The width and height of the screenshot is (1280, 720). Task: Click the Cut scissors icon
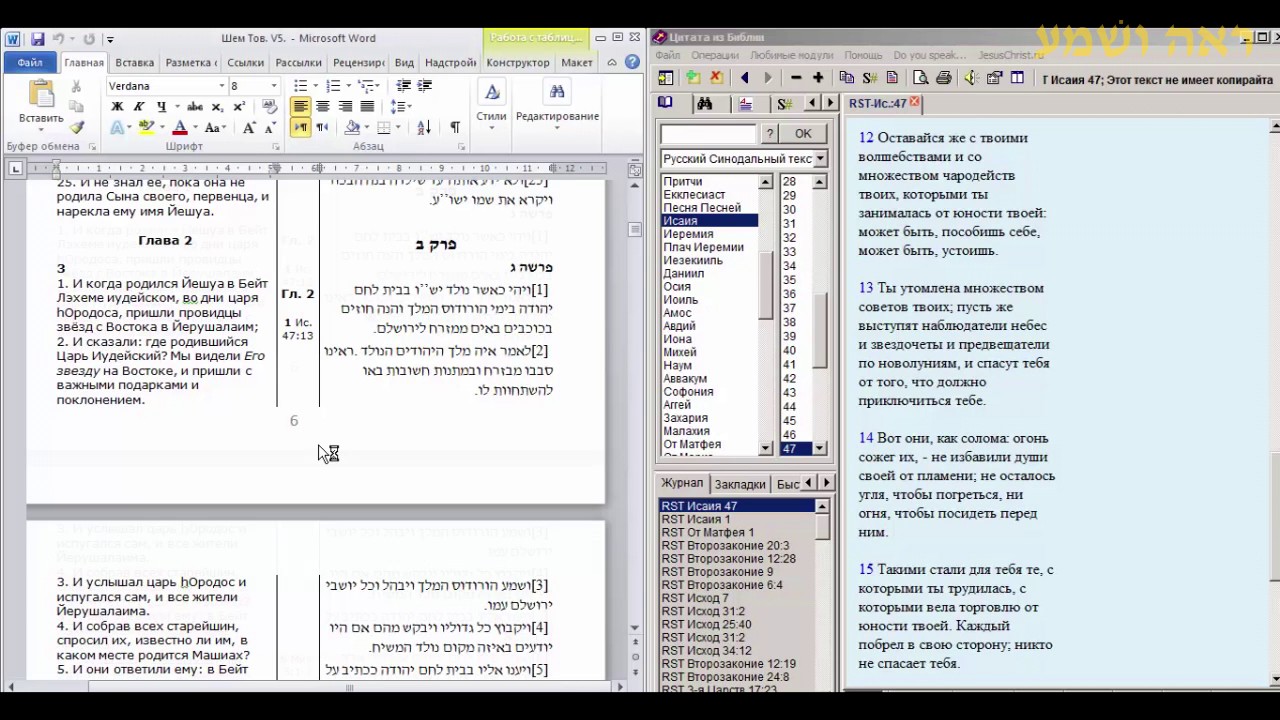pos(76,87)
